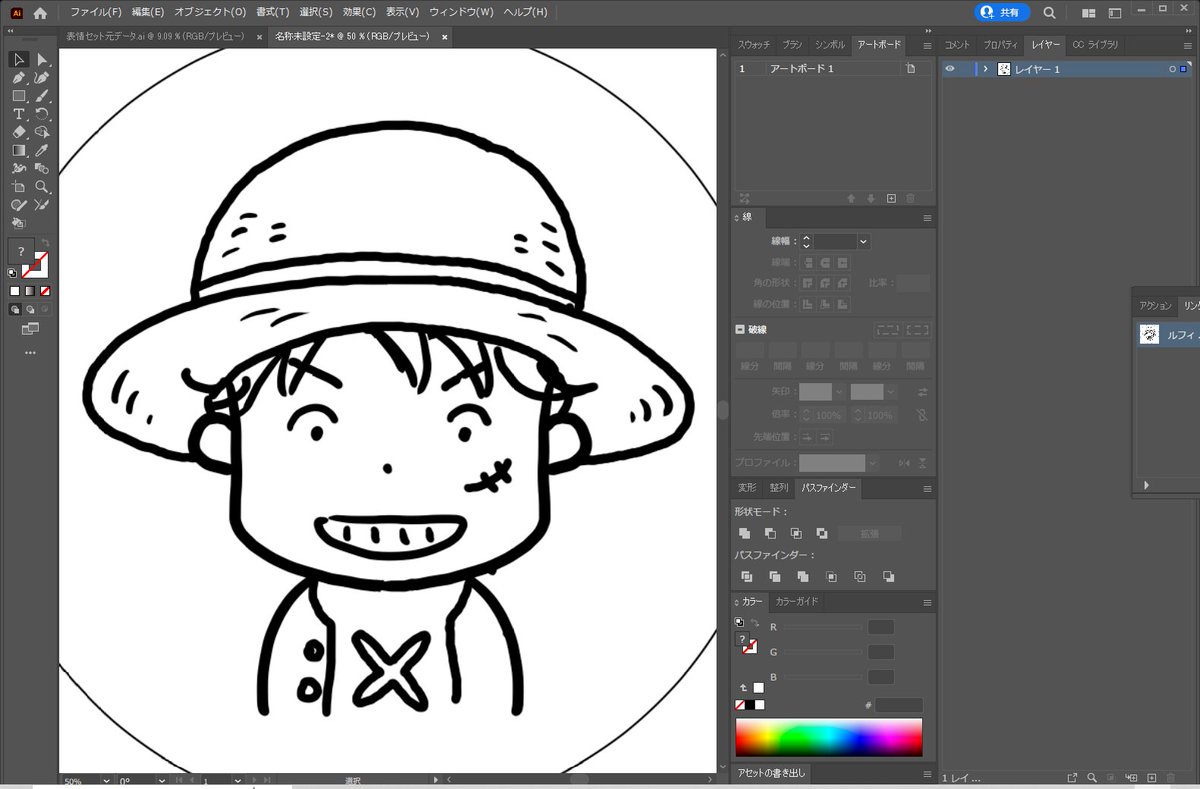Image resolution: width=1200 pixels, height=789 pixels.
Task: Switch to the スウォッチ tab
Action: click(x=754, y=46)
